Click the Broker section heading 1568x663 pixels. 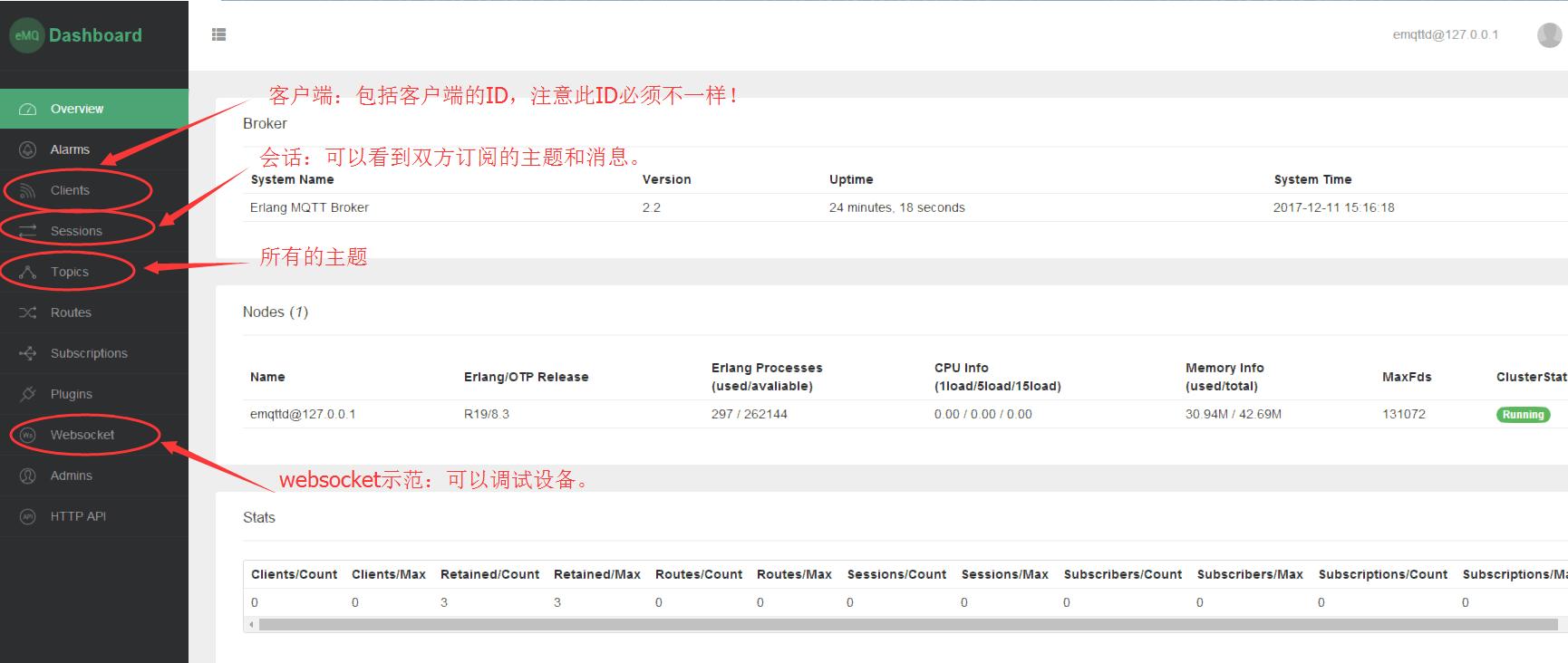(x=265, y=123)
